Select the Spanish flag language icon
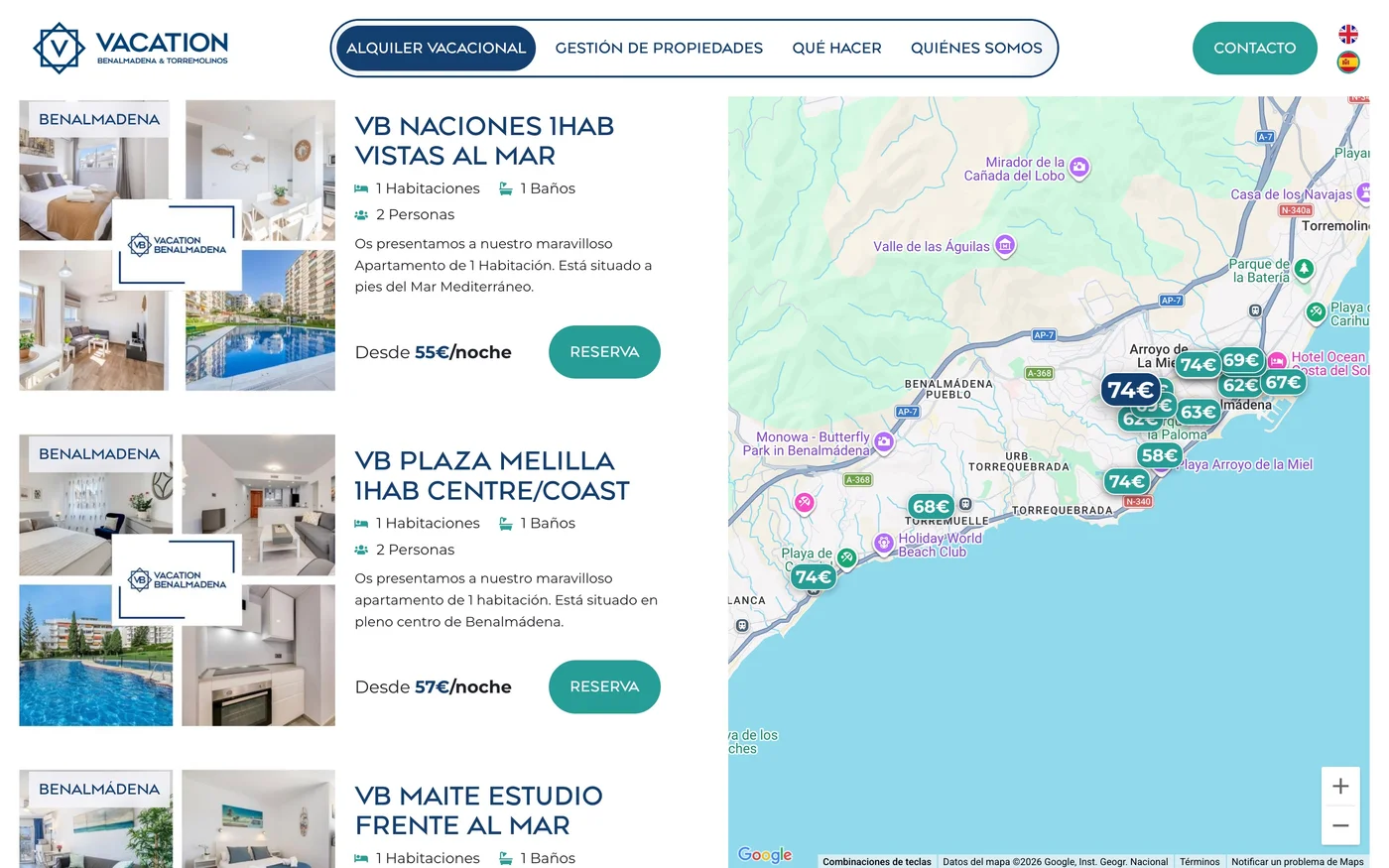Image resolution: width=1389 pixels, height=868 pixels. pos(1347,62)
